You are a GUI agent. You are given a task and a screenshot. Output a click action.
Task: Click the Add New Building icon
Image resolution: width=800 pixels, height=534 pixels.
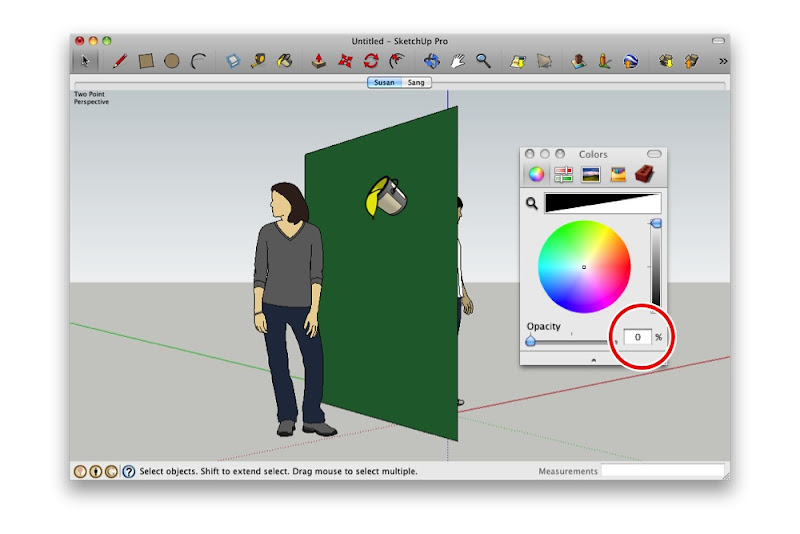coord(579,61)
